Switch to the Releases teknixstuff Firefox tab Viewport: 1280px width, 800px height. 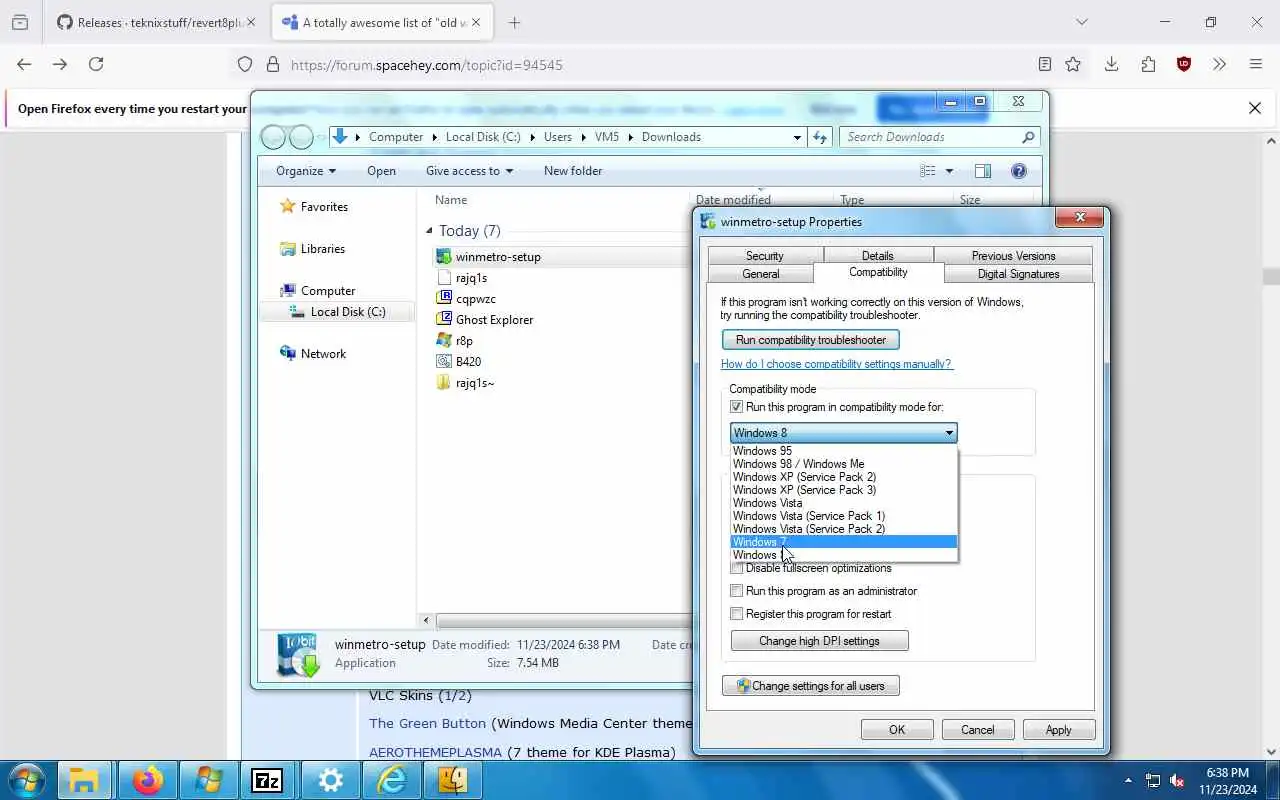click(x=155, y=22)
